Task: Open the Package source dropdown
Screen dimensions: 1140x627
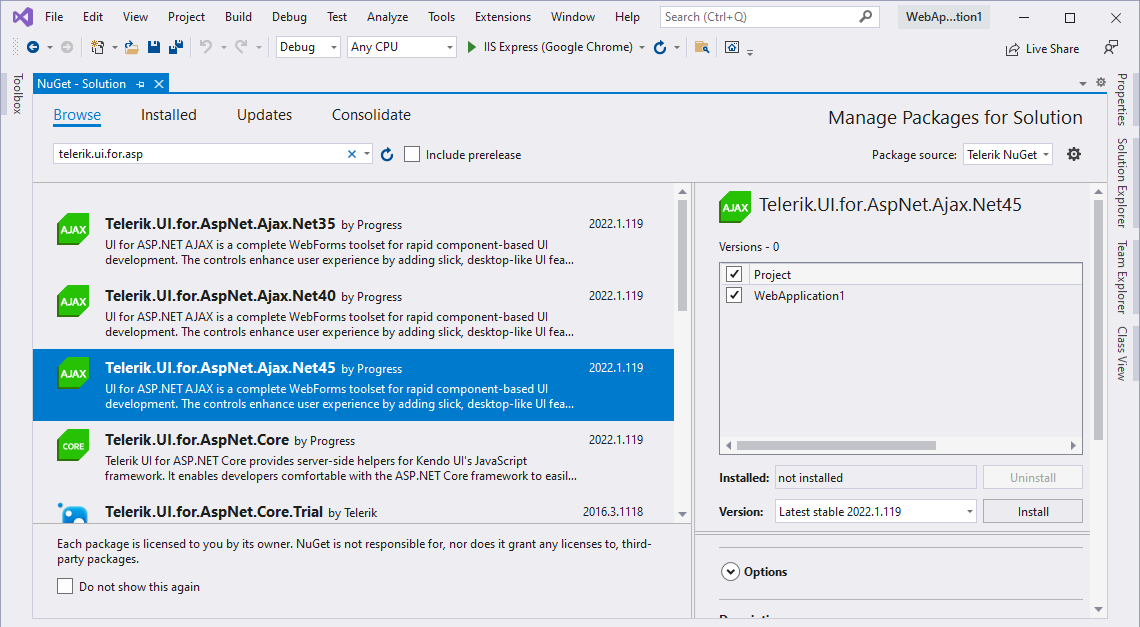Action: click(x=1007, y=154)
